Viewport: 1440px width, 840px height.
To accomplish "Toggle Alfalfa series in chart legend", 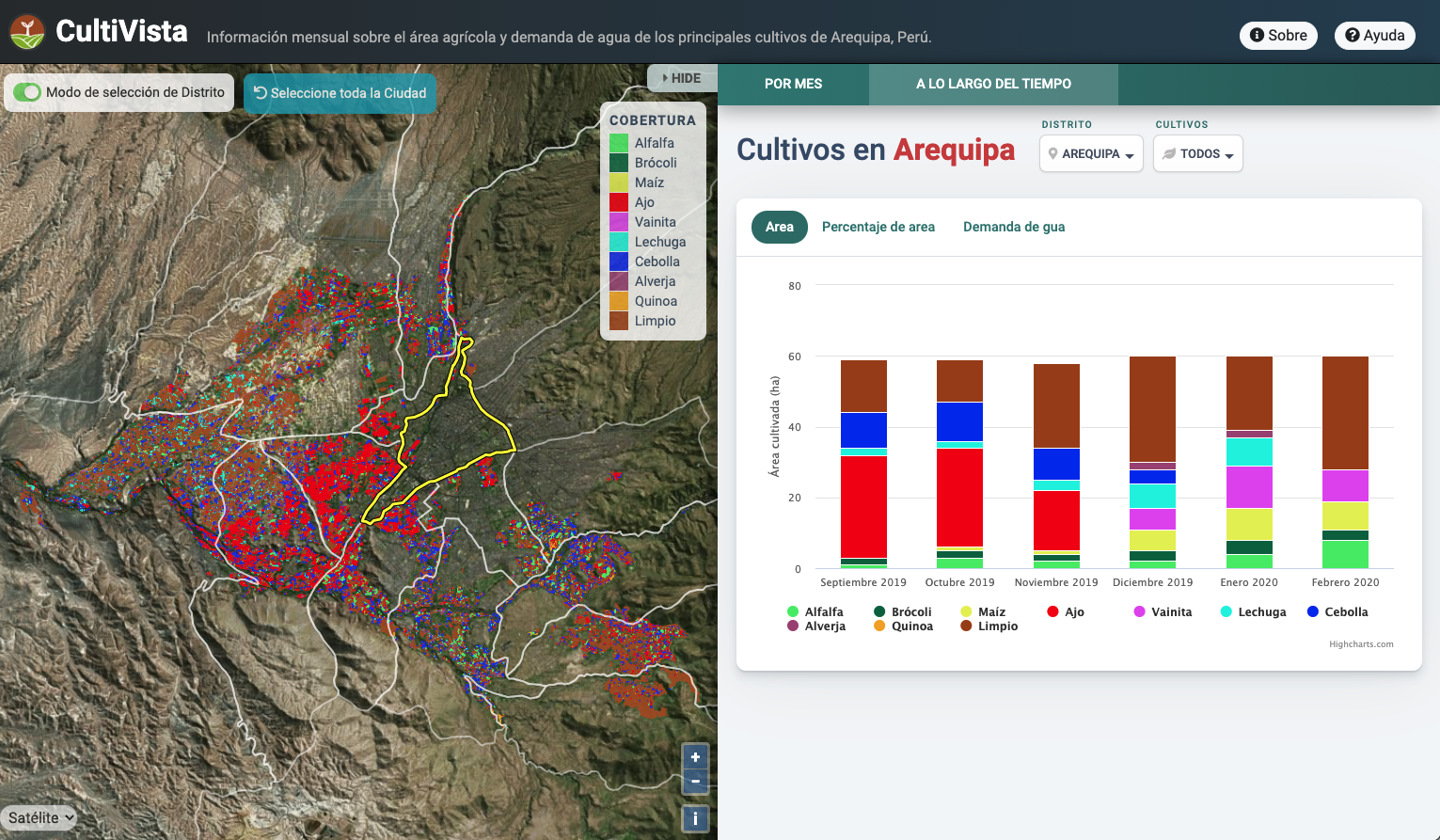I will 823,611.
